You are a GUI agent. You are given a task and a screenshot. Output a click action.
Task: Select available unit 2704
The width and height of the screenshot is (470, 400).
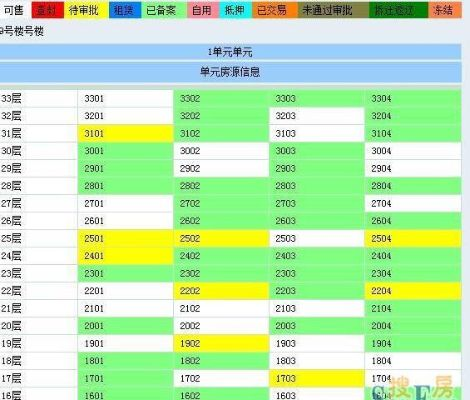click(x=413, y=203)
